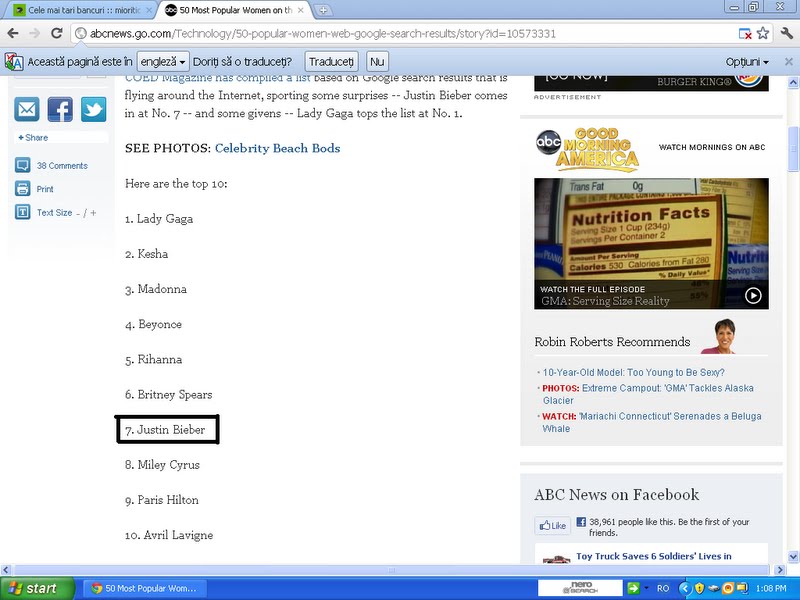Click the Nutrition Facts video thumbnail
This screenshot has width=800, height=600.
[x=651, y=243]
